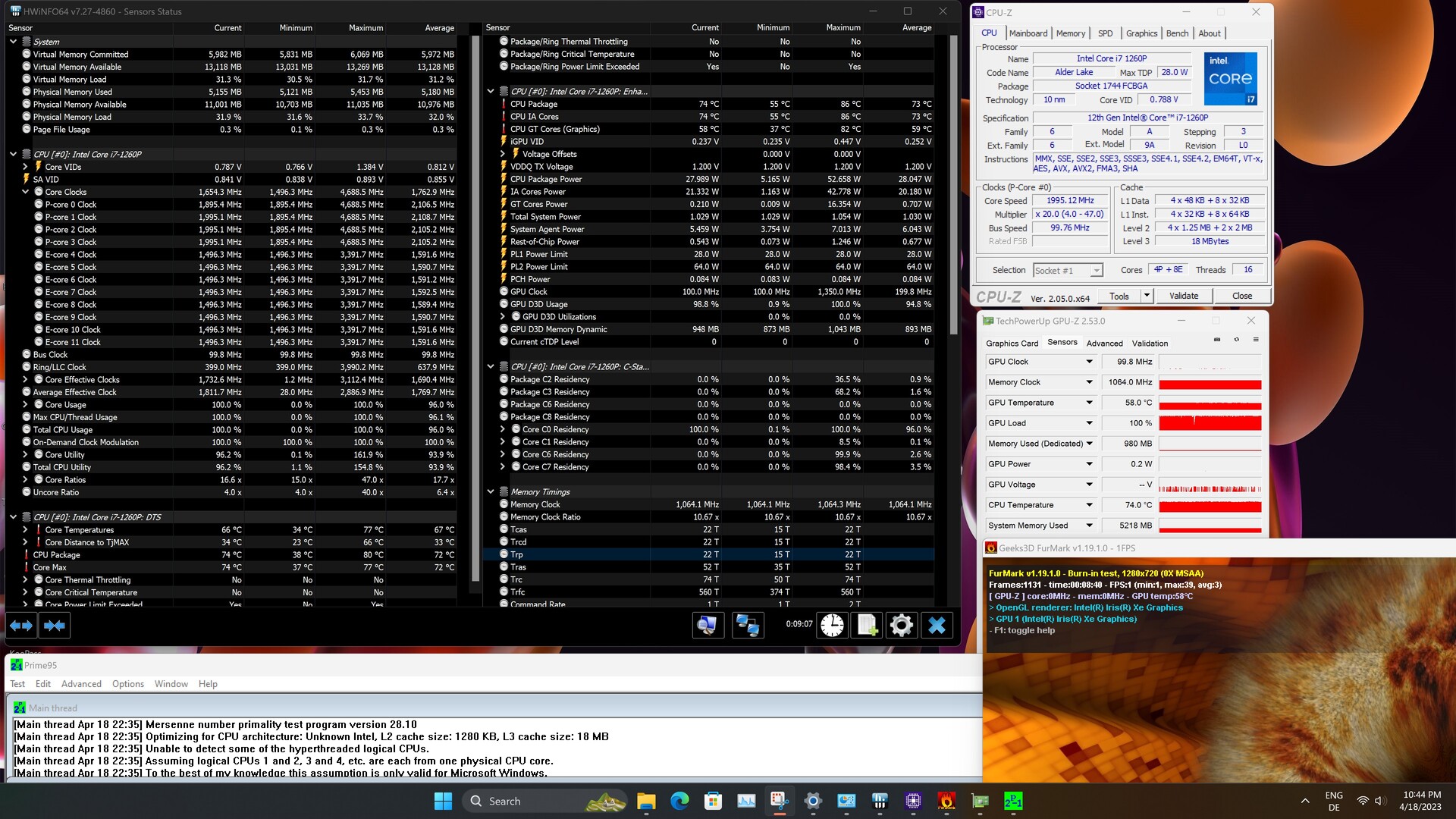Click the HWiNFO reset clock icon
Viewport: 1456px width, 819px height.
point(832,625)
